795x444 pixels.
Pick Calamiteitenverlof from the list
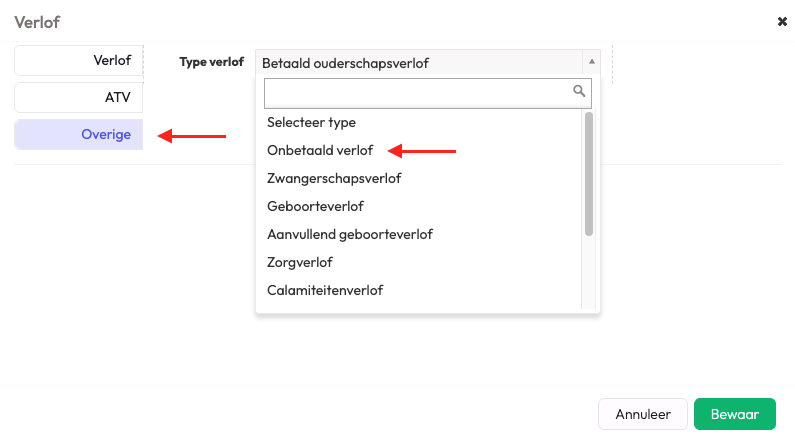325,290
